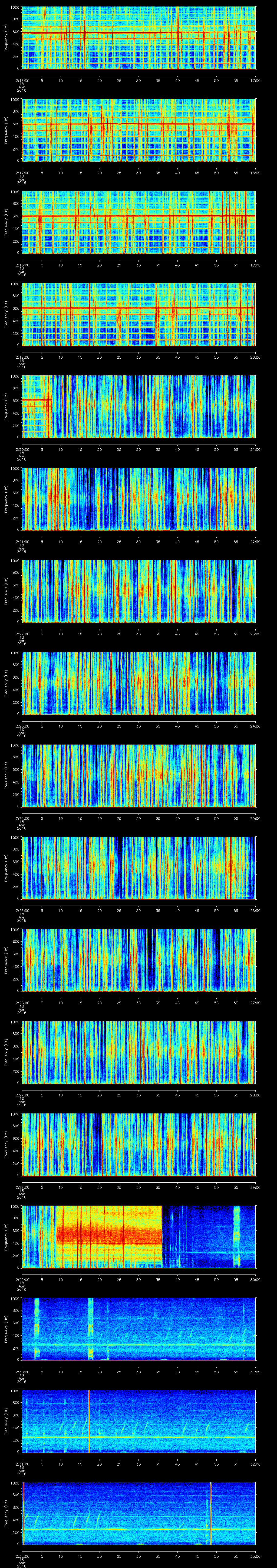Image resolution: width=277 pixels, height=1568 pixels.
Task: Click the "2:20:00" start time label
Action: click(22, 449)
